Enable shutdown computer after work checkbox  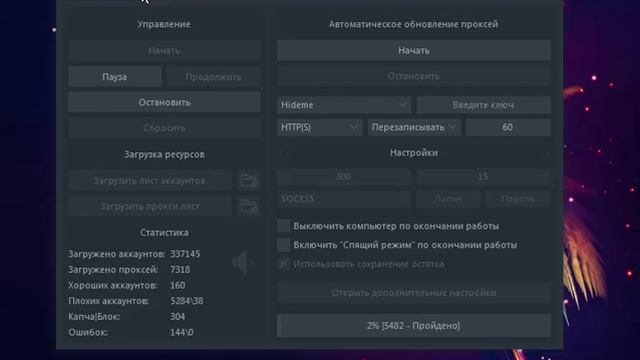pyautogui.click(x=284, y=226)
